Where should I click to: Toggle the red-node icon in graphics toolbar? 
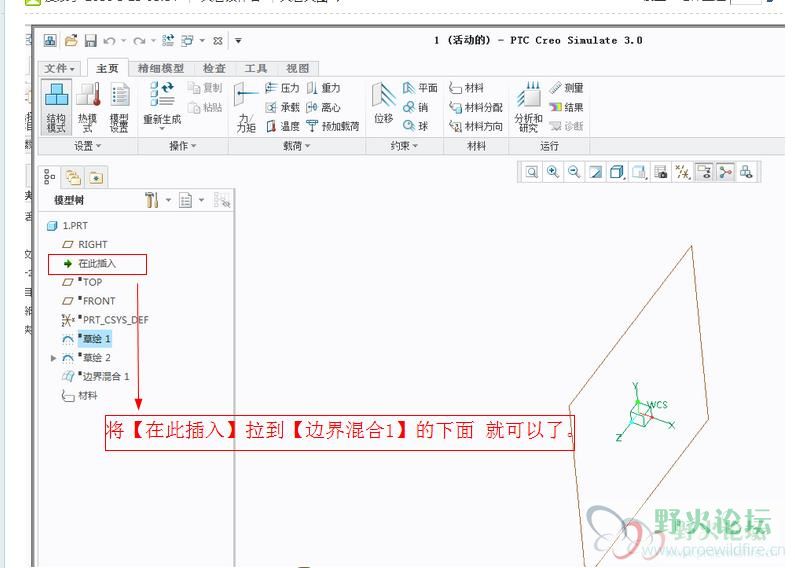pos(725,172)
